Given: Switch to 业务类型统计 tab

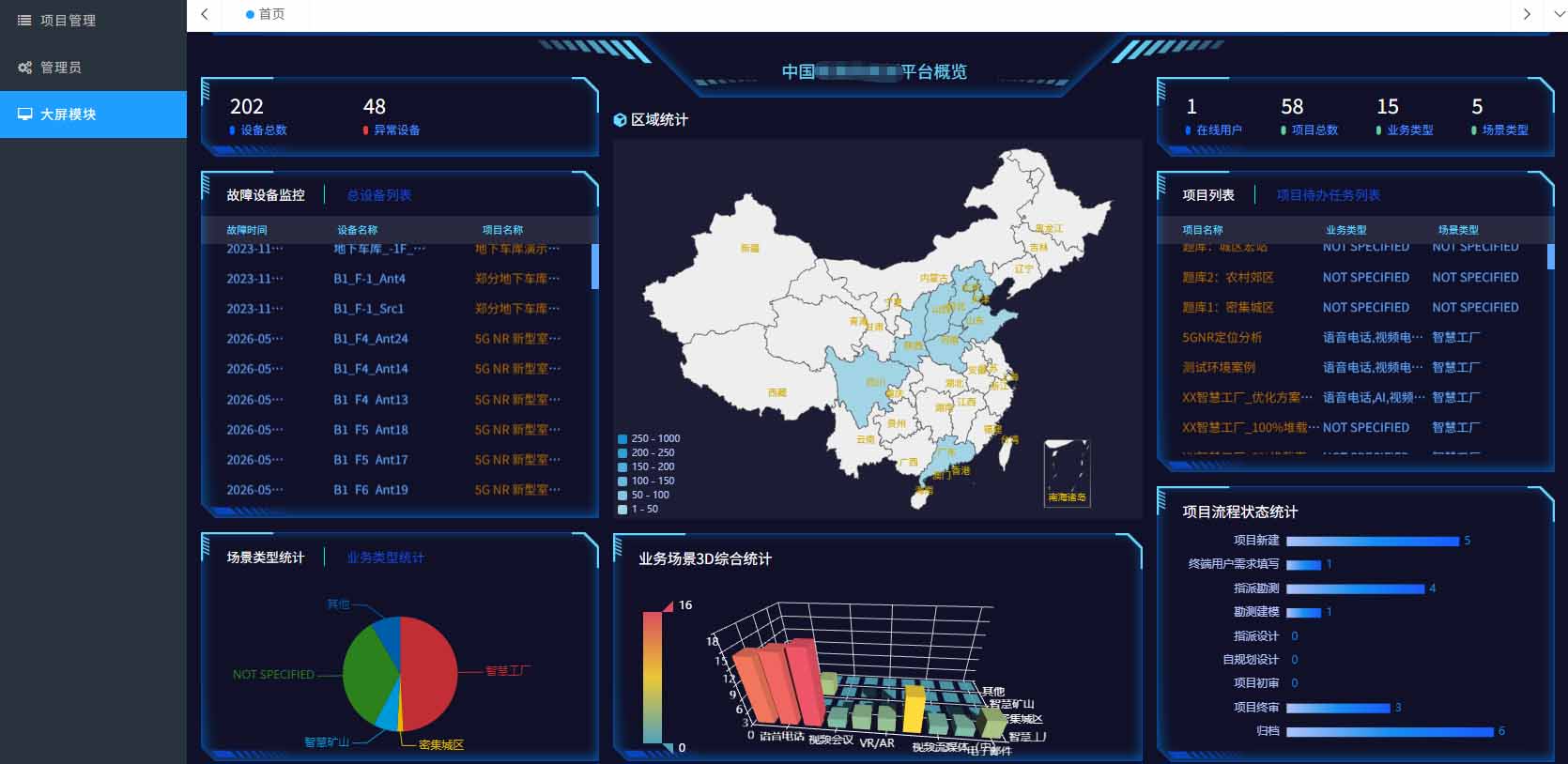Looking at the screenshot, I should tap(385, 558).
